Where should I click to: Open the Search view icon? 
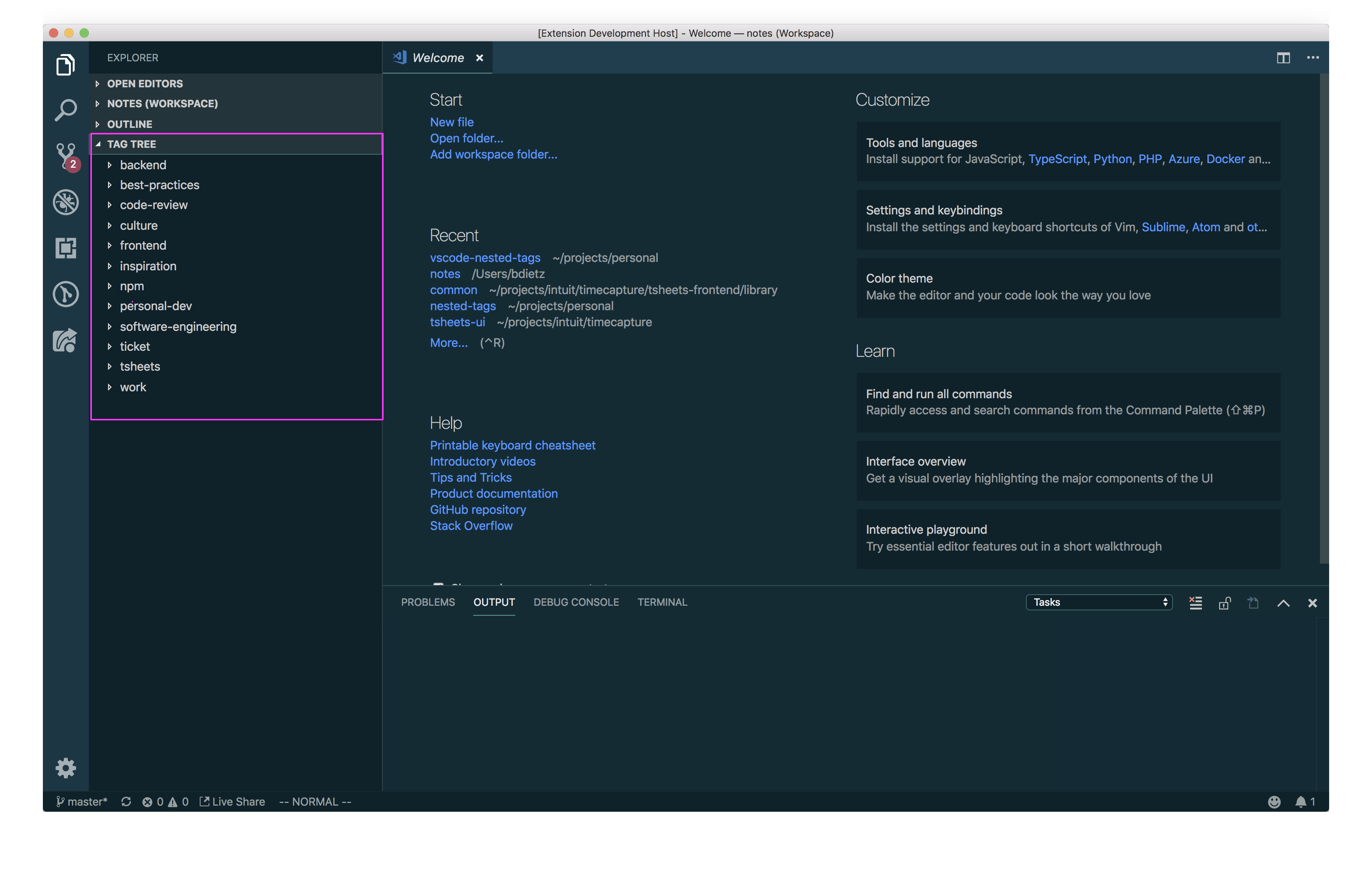pos(65,110)
